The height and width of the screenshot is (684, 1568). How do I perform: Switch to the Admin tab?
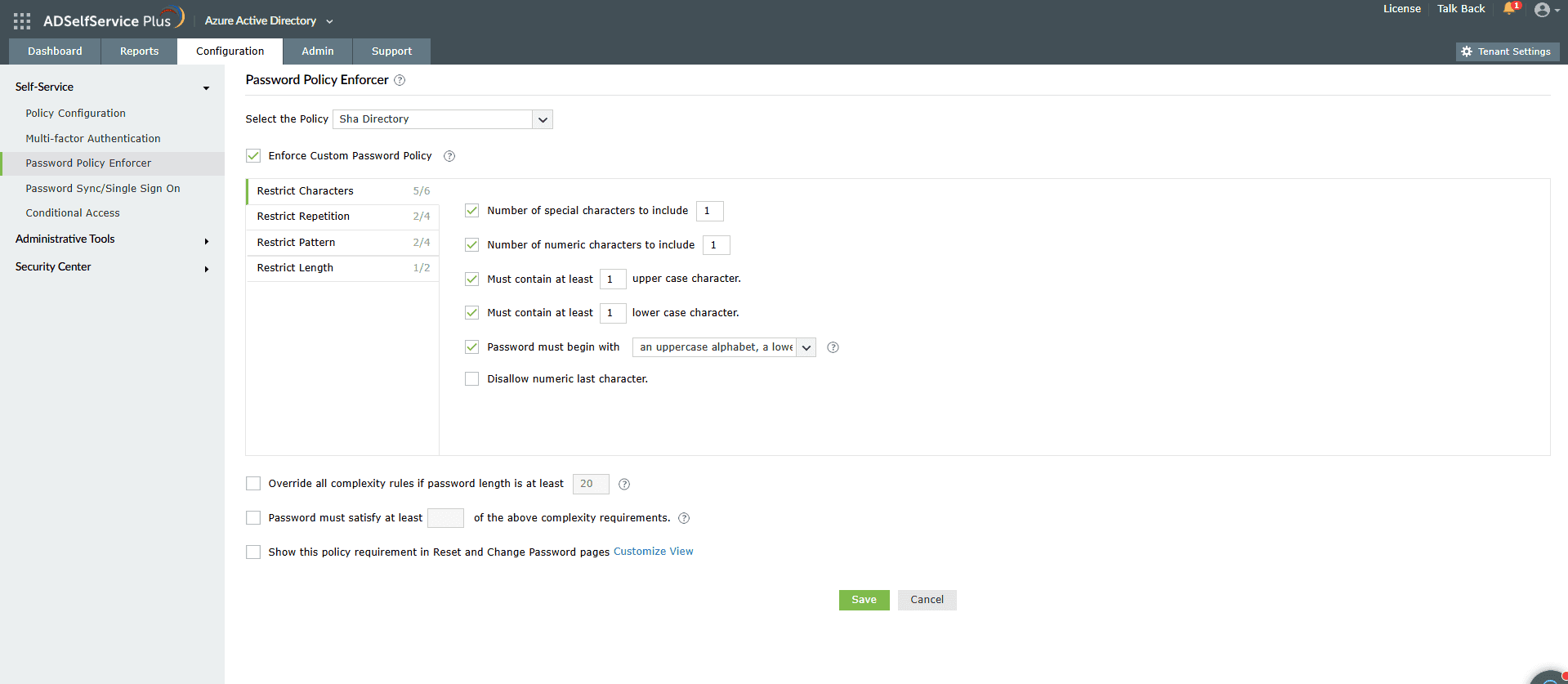318,51
